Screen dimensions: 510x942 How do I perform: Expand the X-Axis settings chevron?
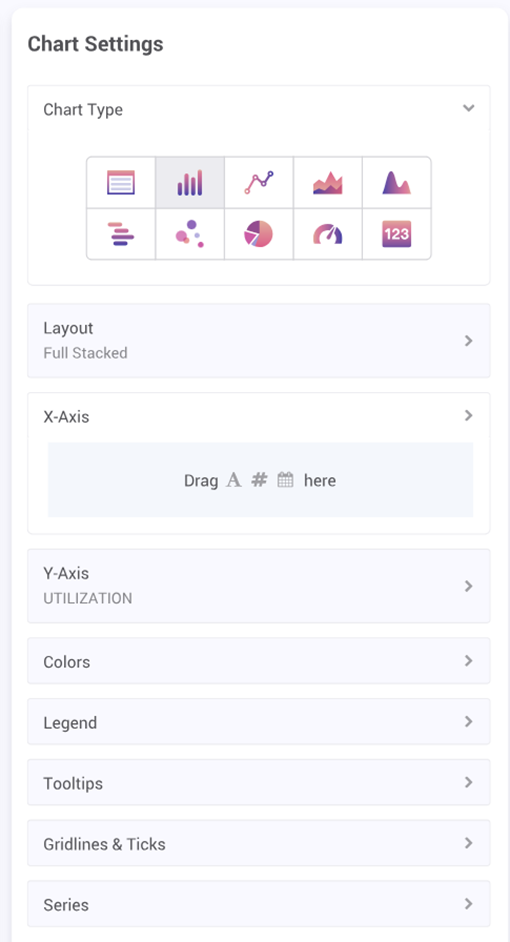pos(469,416)
